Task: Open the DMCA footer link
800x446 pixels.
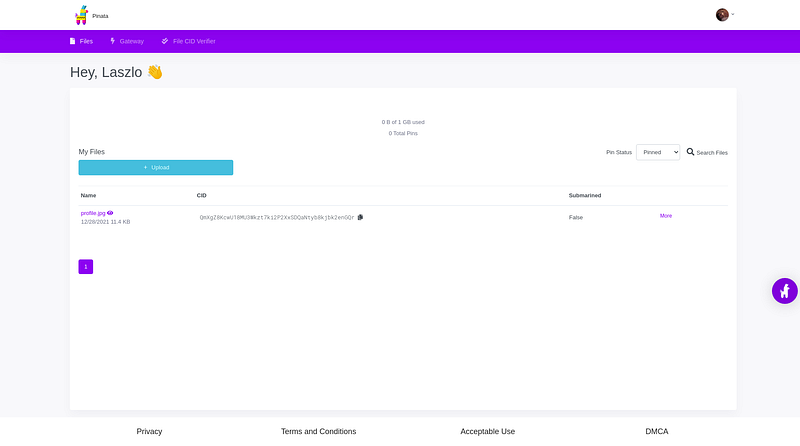Action: click(657, 431)
